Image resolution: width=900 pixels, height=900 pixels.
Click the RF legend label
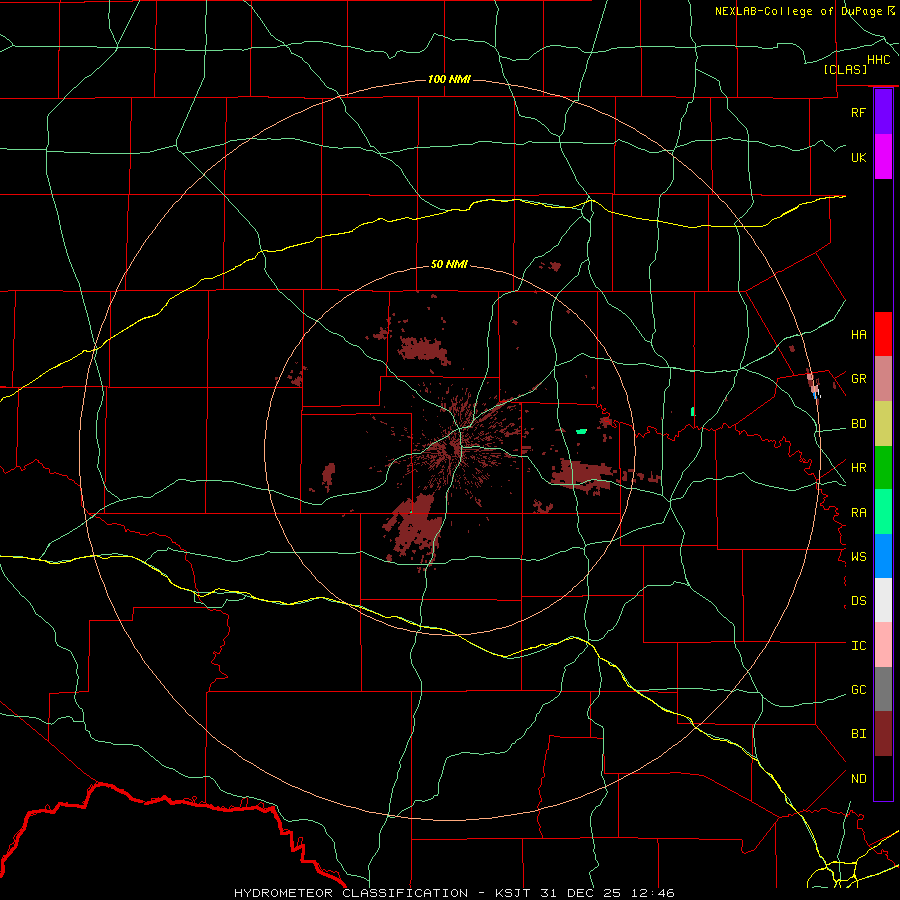click(x=858, y=112)
